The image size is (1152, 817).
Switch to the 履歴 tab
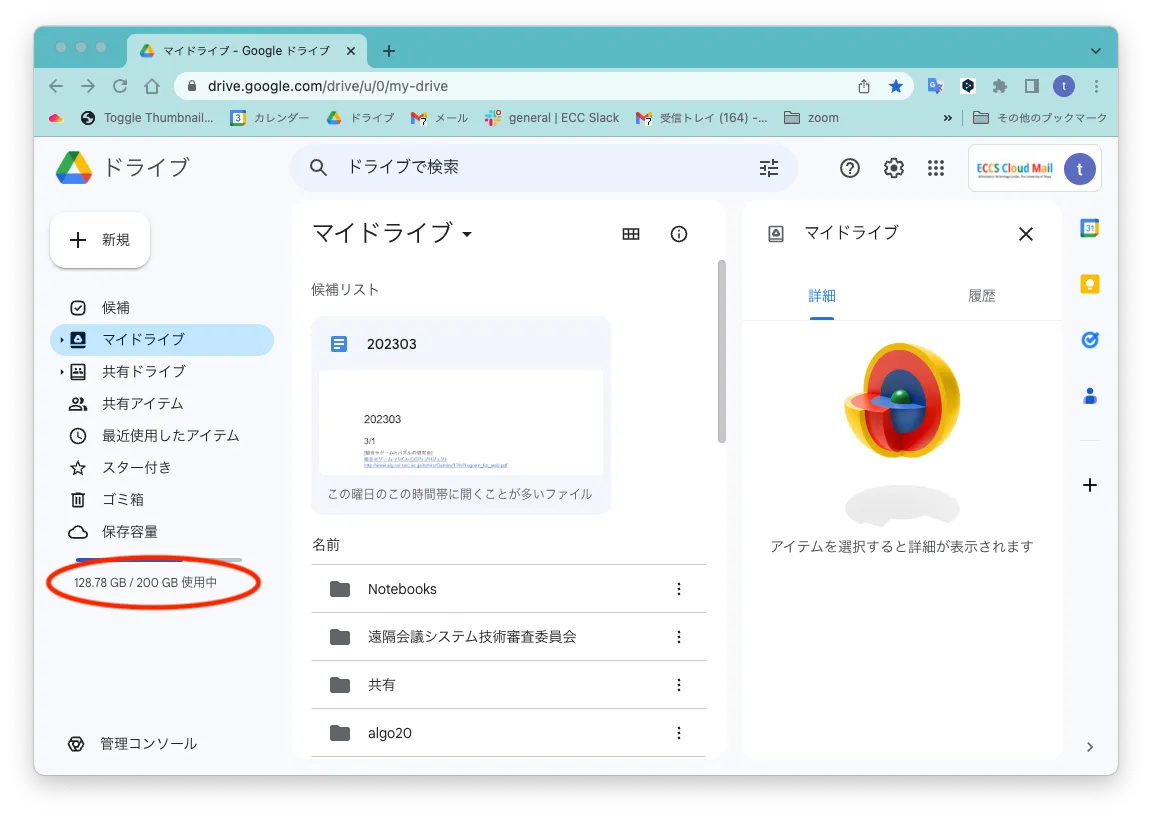(981, 296)
